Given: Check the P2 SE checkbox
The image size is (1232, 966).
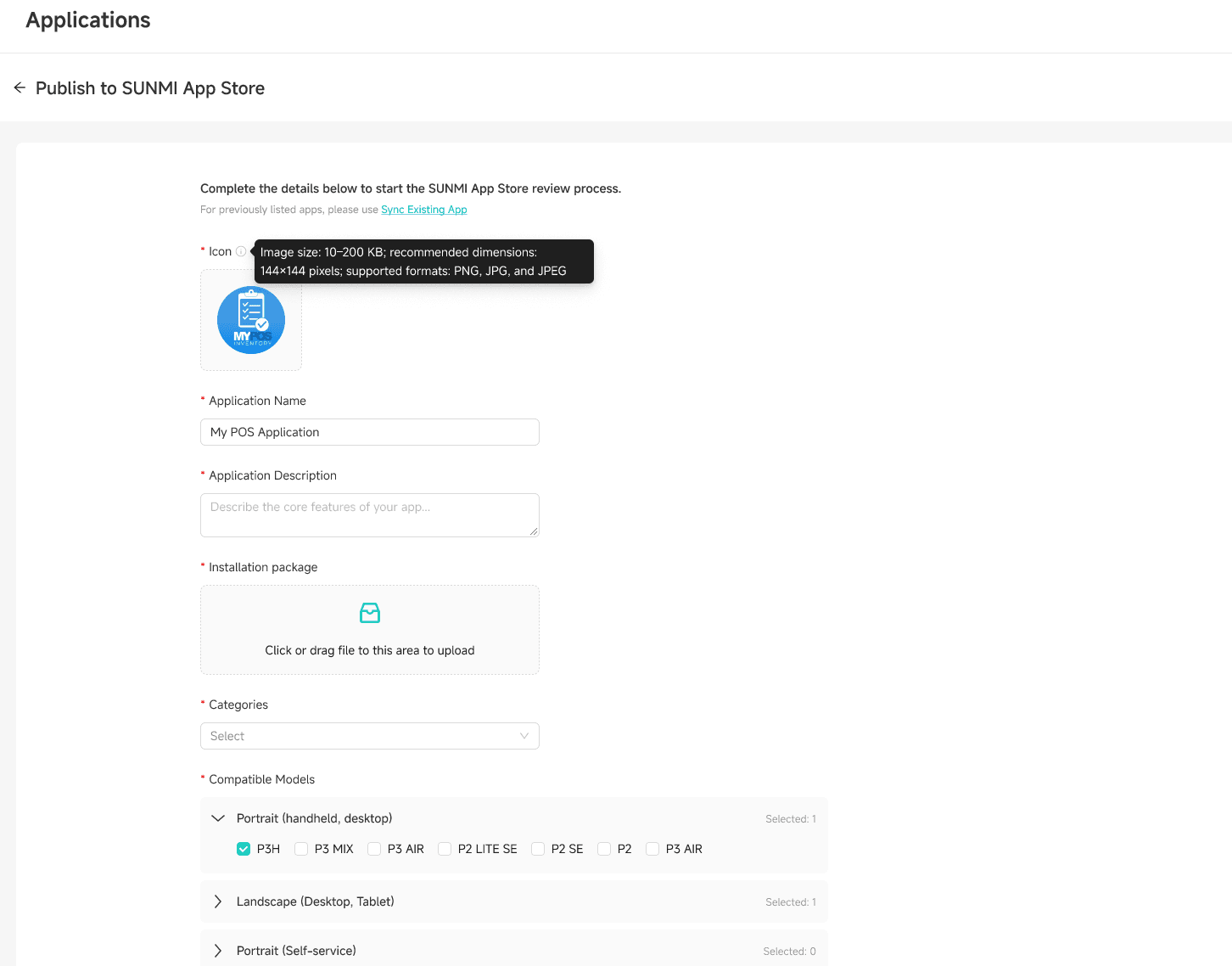Looking at the screenshot, I should tap(538, 849).
